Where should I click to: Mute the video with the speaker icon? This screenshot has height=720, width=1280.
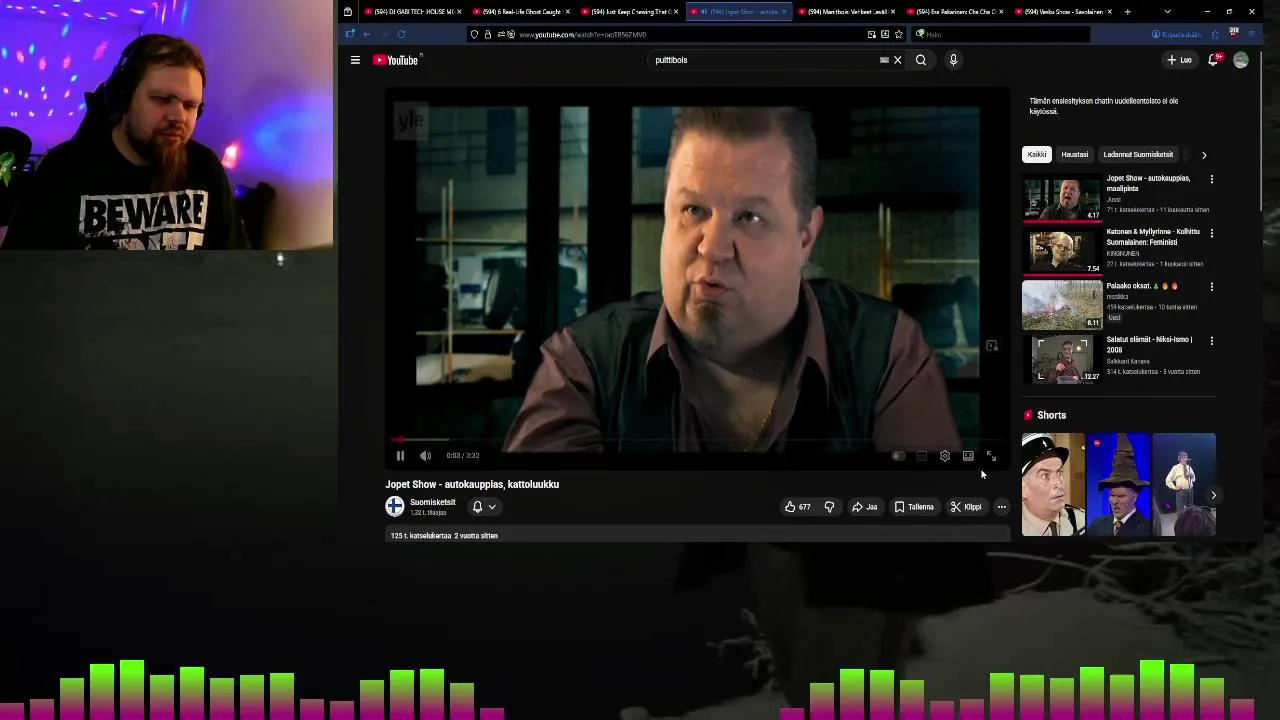point(426,456)
